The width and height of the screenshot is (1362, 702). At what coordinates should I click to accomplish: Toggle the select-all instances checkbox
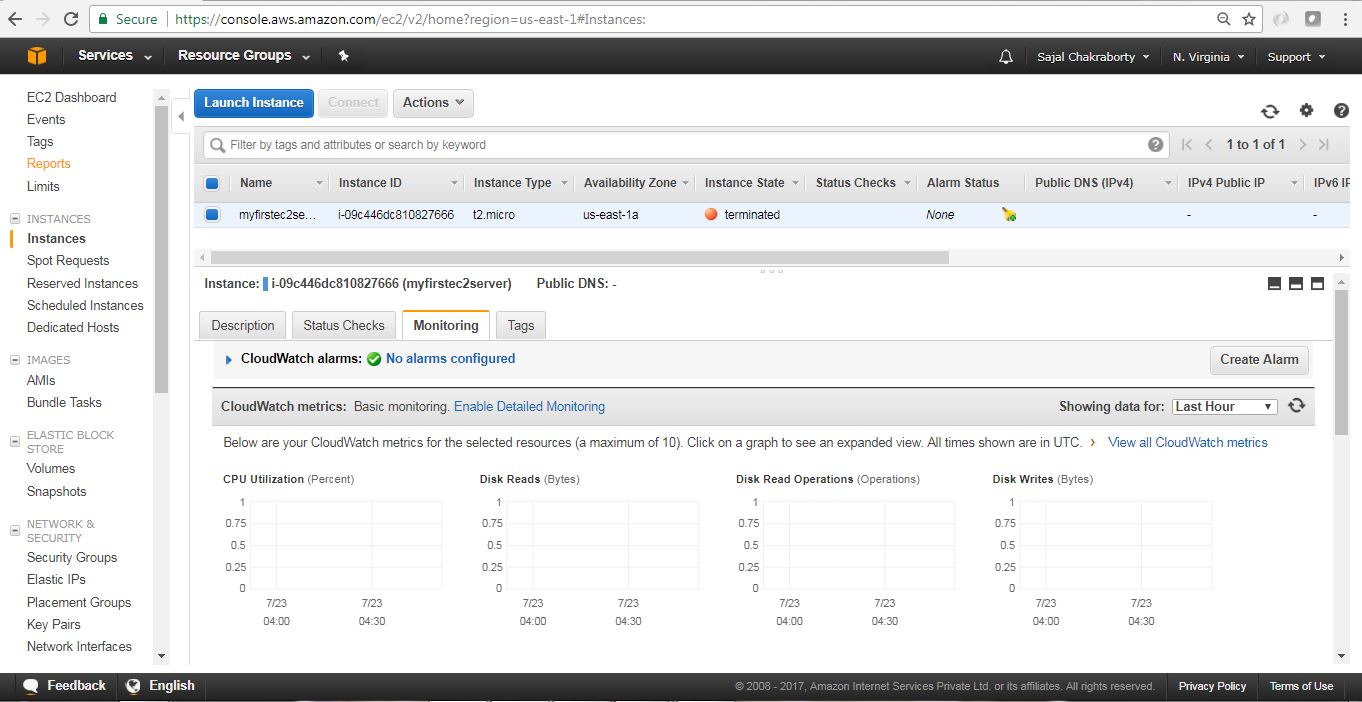click(212, 183)
